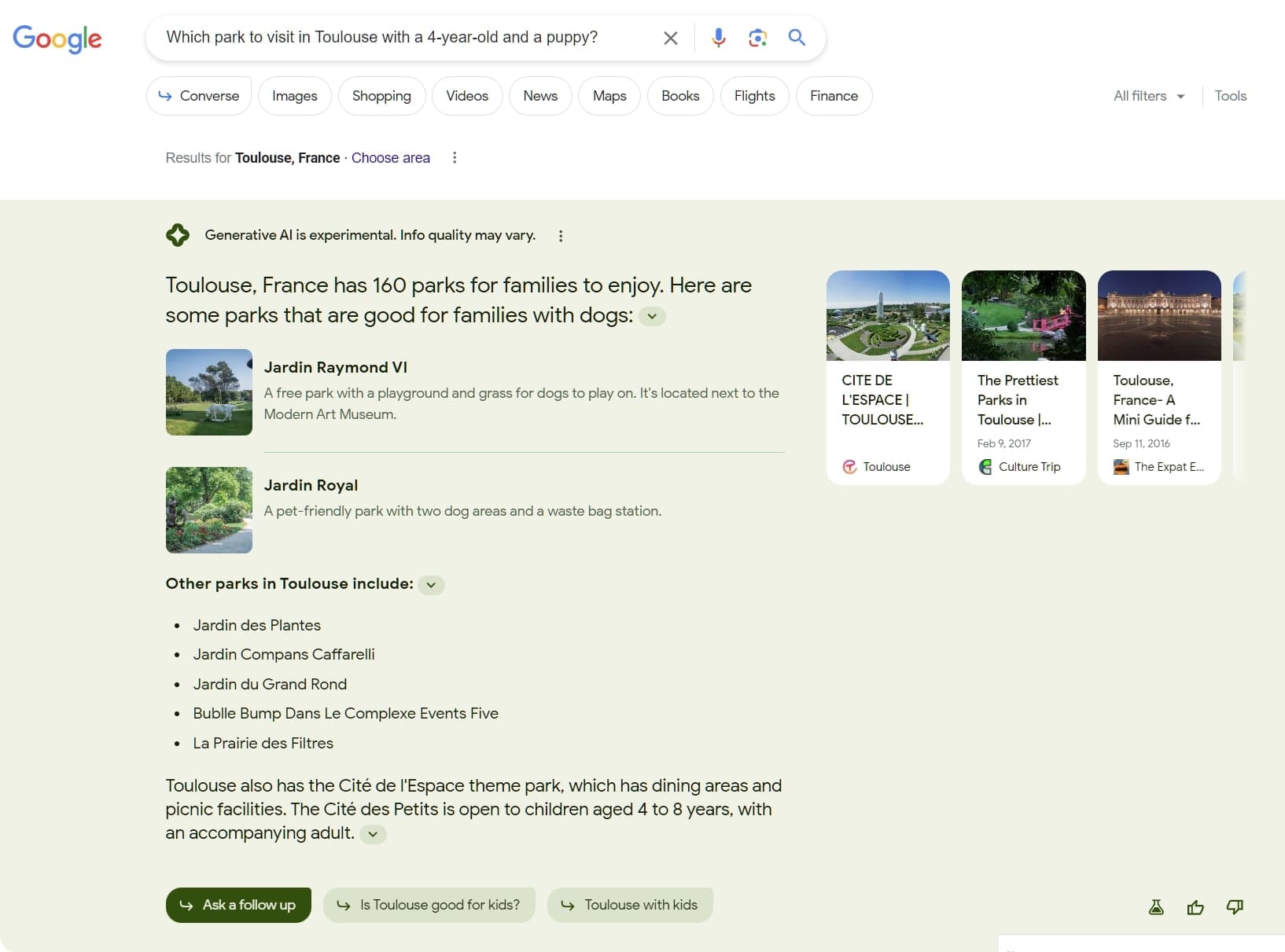Screen dimensions: 1285x952
Task: Click the 'Jardin du Grand Rond' list item
Action: tap(270, 684)
